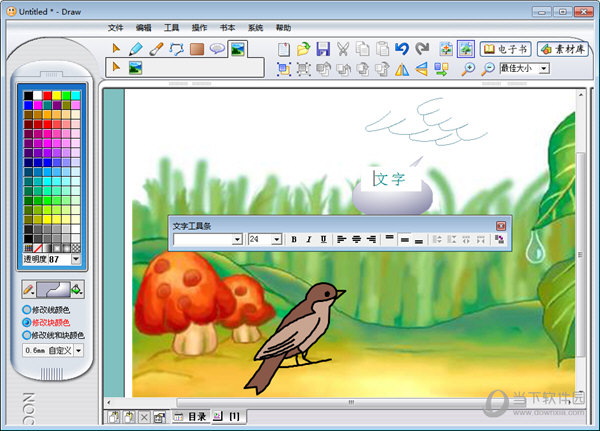Click the Redo arrow
Screen dimensions: 600x431
(x=422, y=49)
